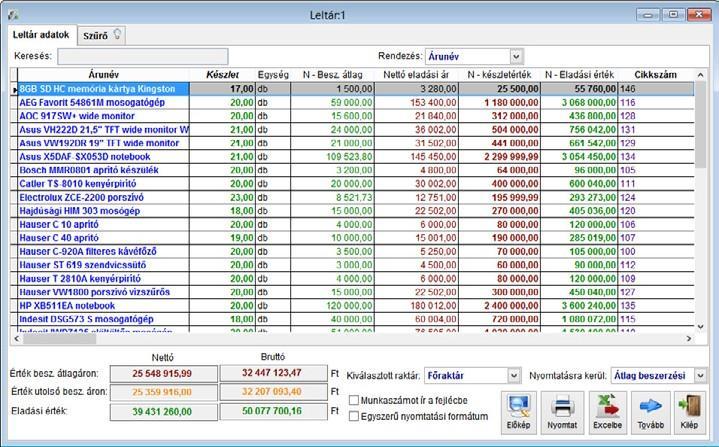This screenshot has width=719, height=447.
Task: Open the Kiválasztott raktár Főraktár dropdown
Action: 514,375
